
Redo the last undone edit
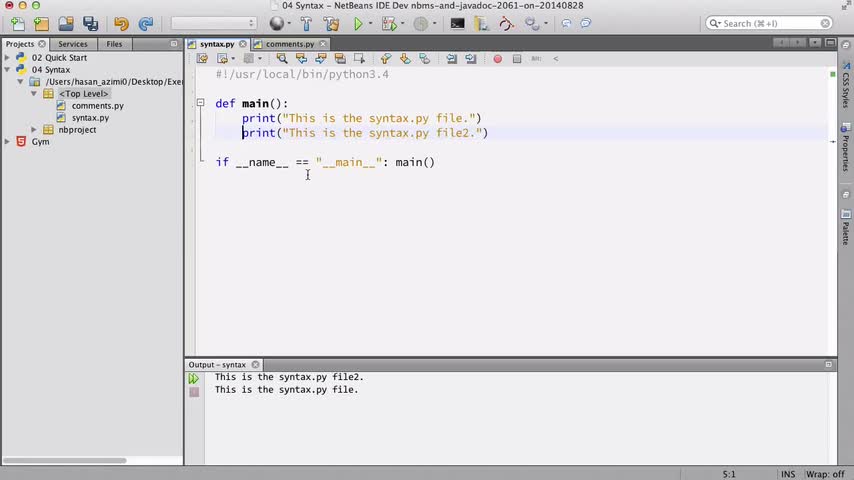click(x=145, y=23)
